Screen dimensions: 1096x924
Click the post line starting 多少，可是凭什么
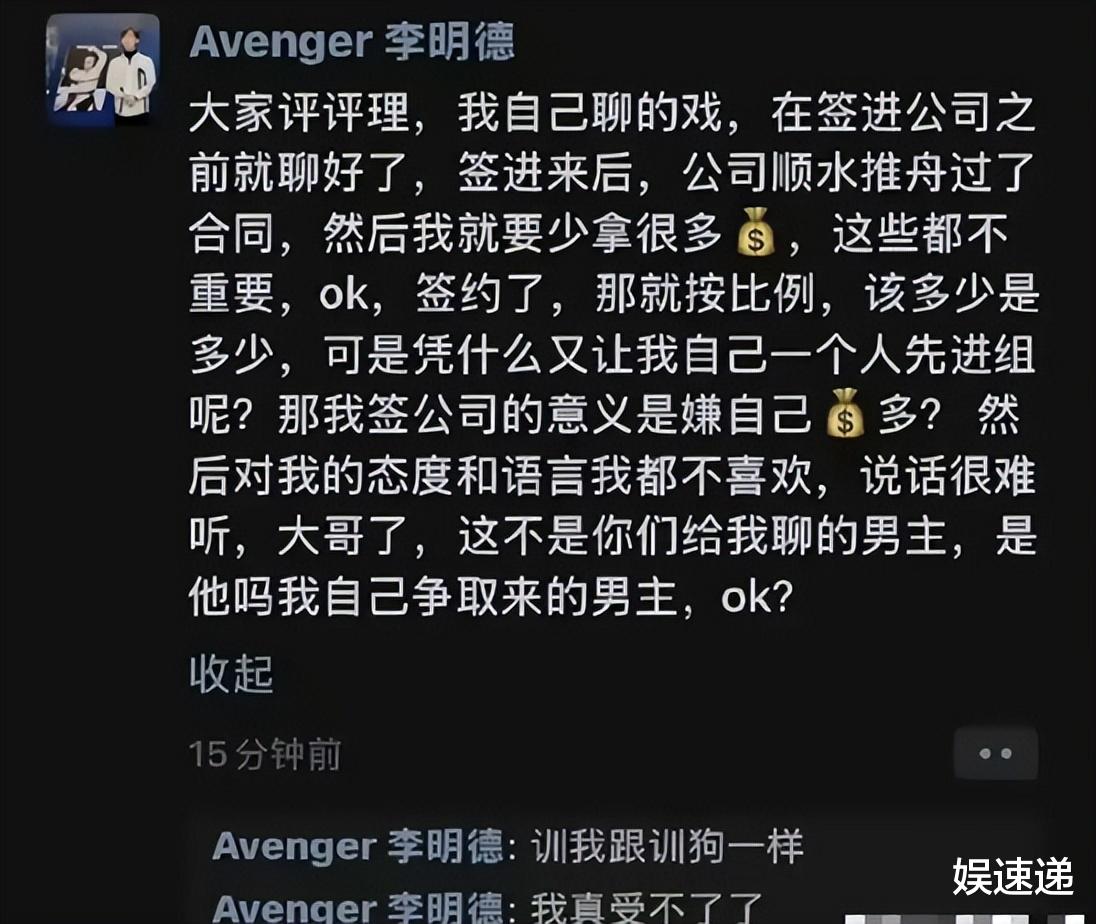(x=612, y=354)
